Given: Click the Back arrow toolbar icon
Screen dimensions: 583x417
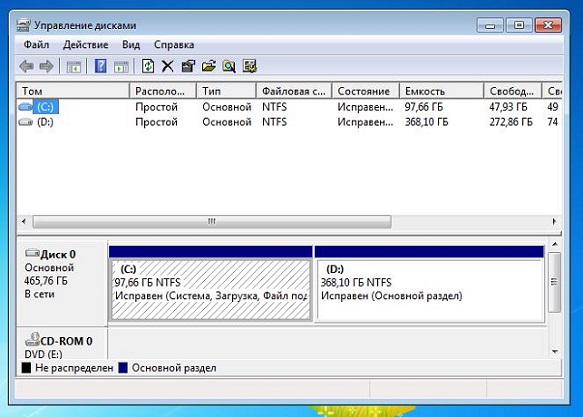Looking at the screenshot, I should tap(26, 67).
